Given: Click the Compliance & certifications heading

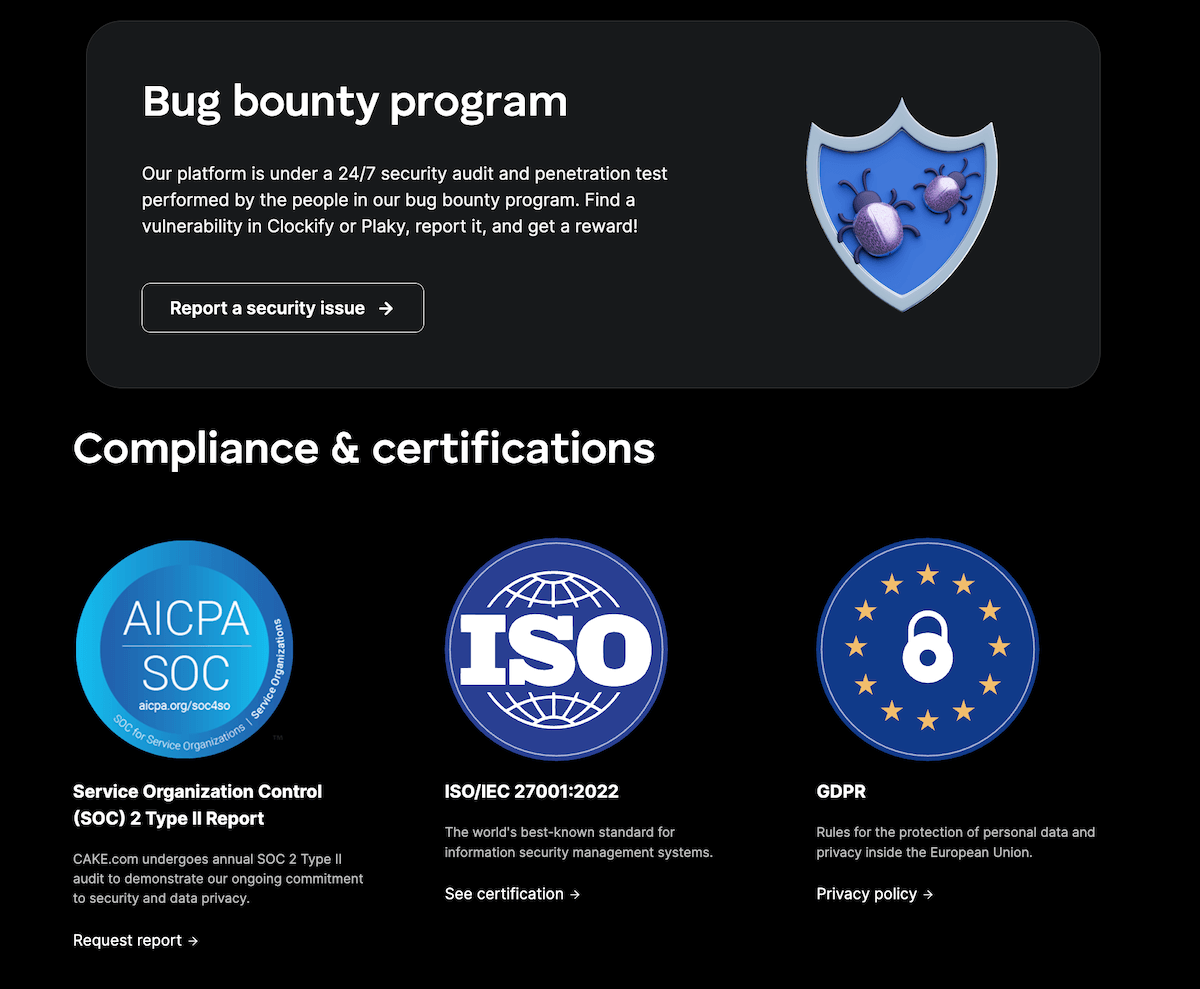Looking at the screenshot, I should [363, 449].
